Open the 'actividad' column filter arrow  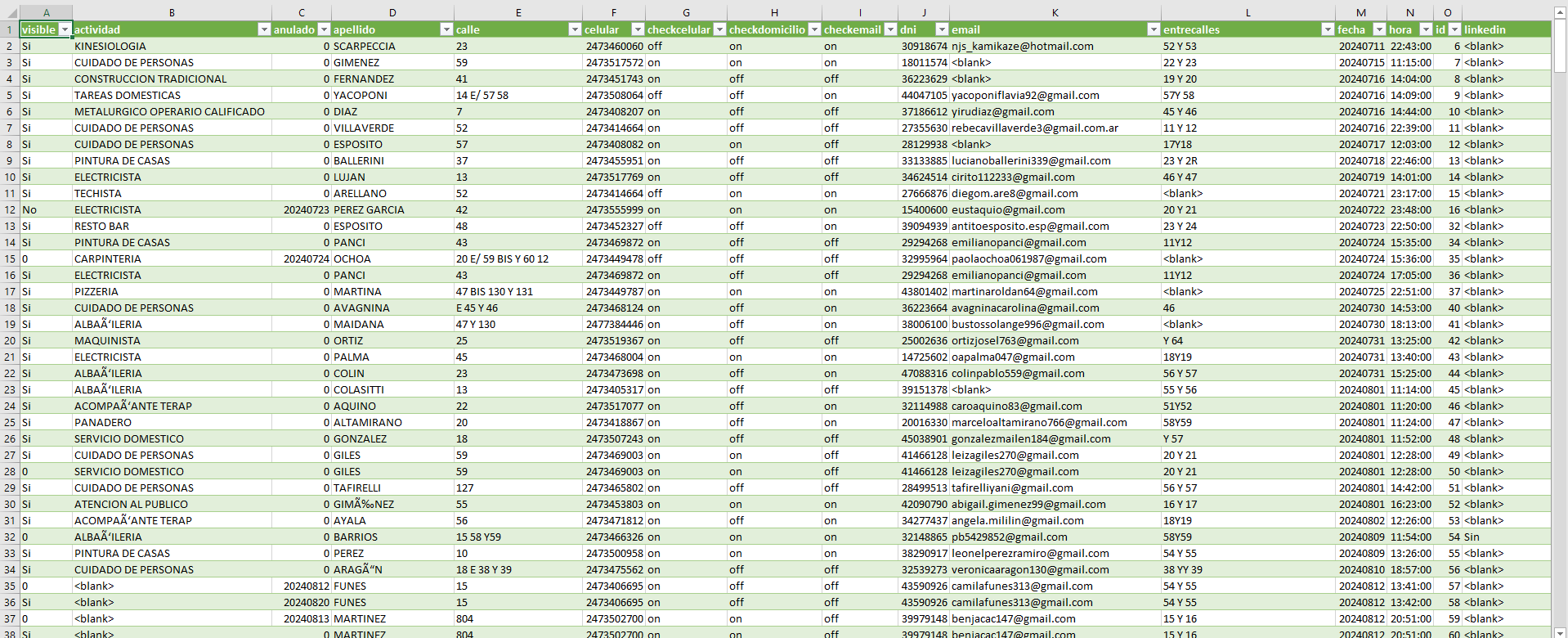264,29
